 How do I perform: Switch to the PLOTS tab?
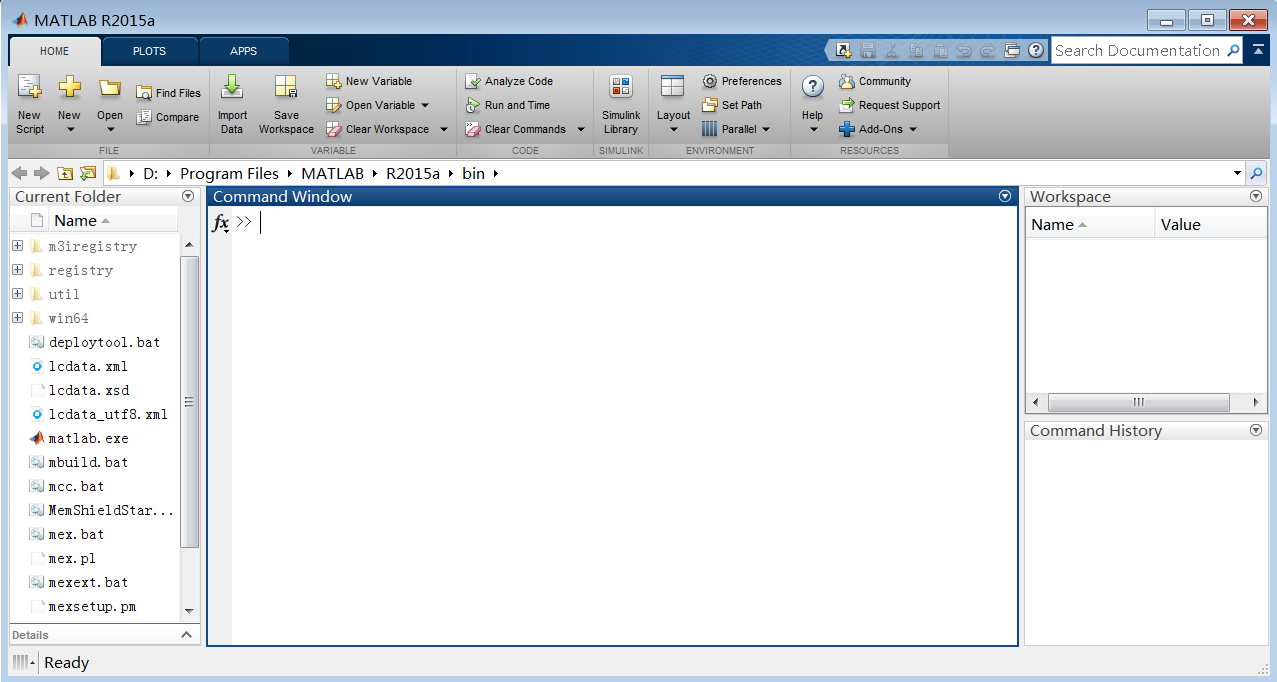click(x=149, y=51)
